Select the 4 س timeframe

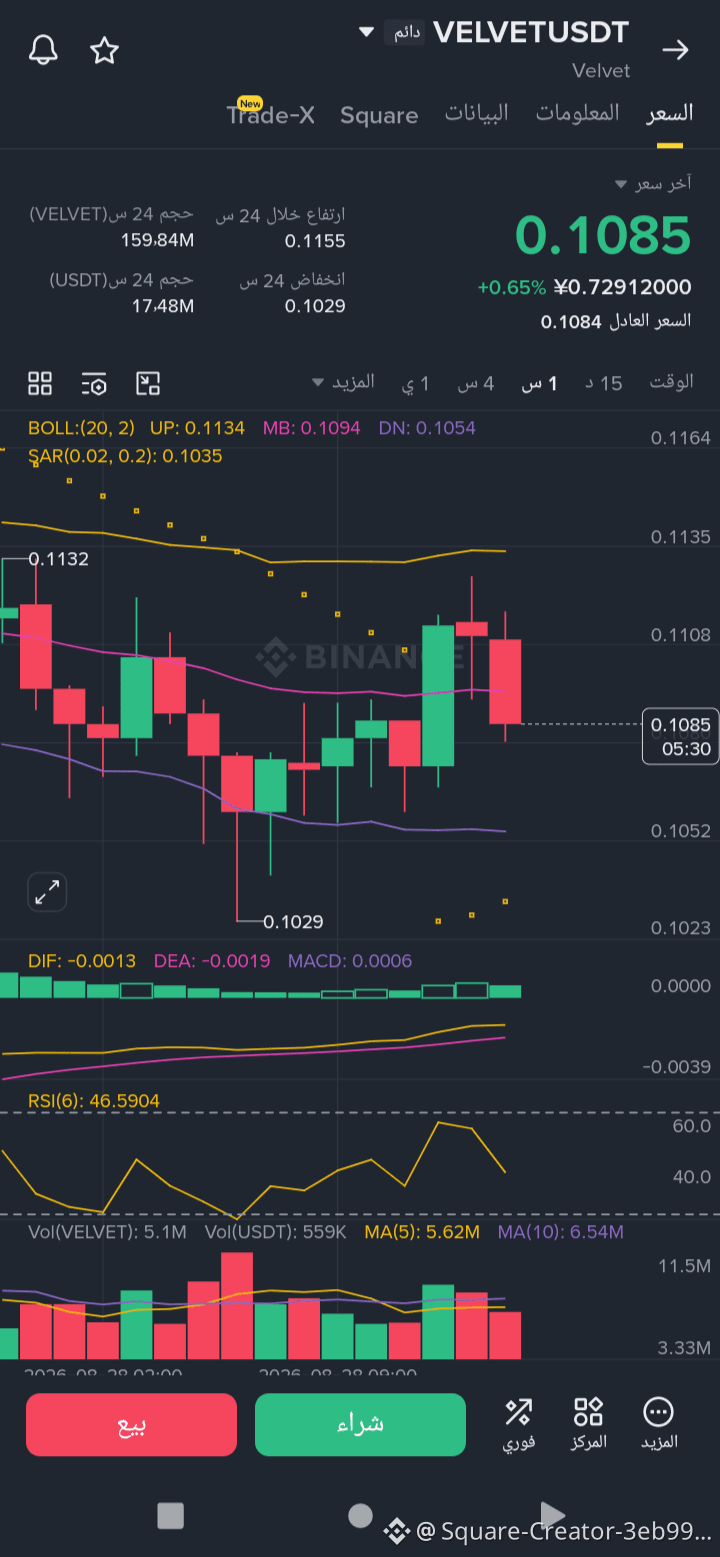(x=476, y=383)
